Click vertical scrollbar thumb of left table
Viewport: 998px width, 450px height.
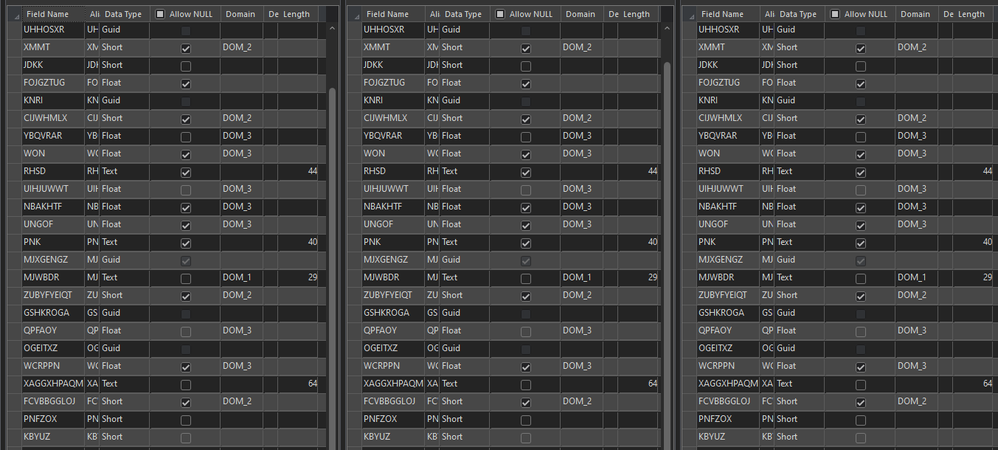(332, 267)
